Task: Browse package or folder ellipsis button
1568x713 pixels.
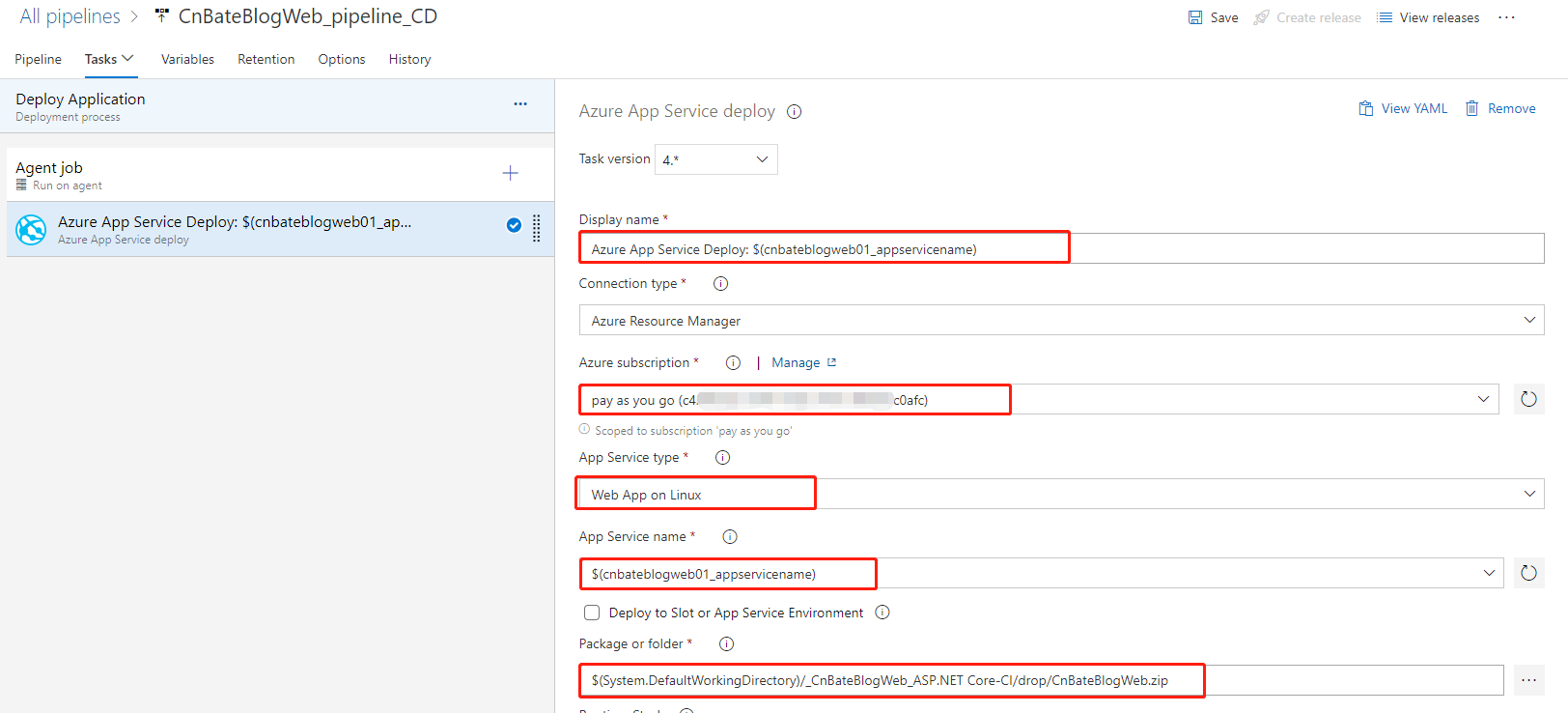Action: pyautogui.click(x=1528, y=680)
